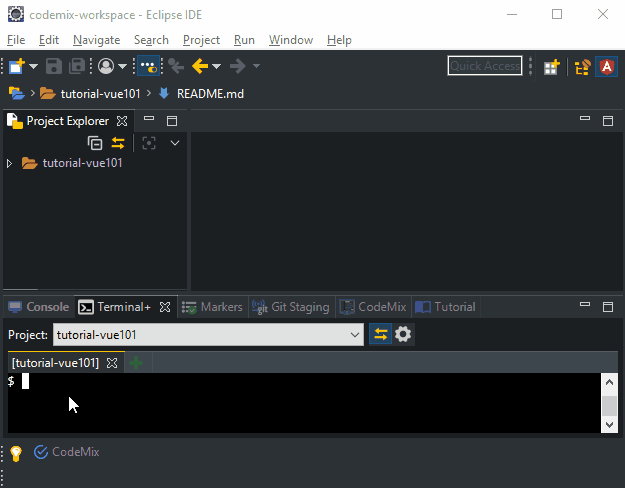Toggle Link with Editor in Project Explorer

pos(118,143)
